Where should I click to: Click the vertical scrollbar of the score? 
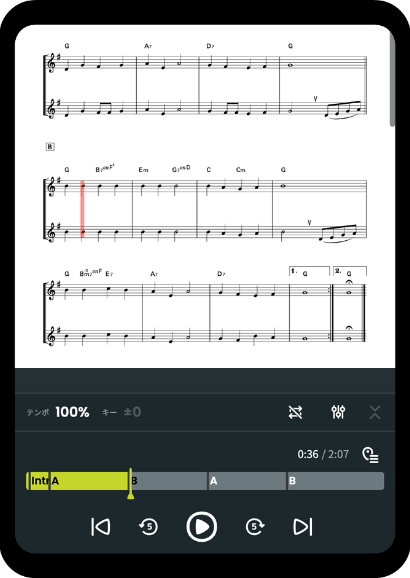click(x=392, y=79)
